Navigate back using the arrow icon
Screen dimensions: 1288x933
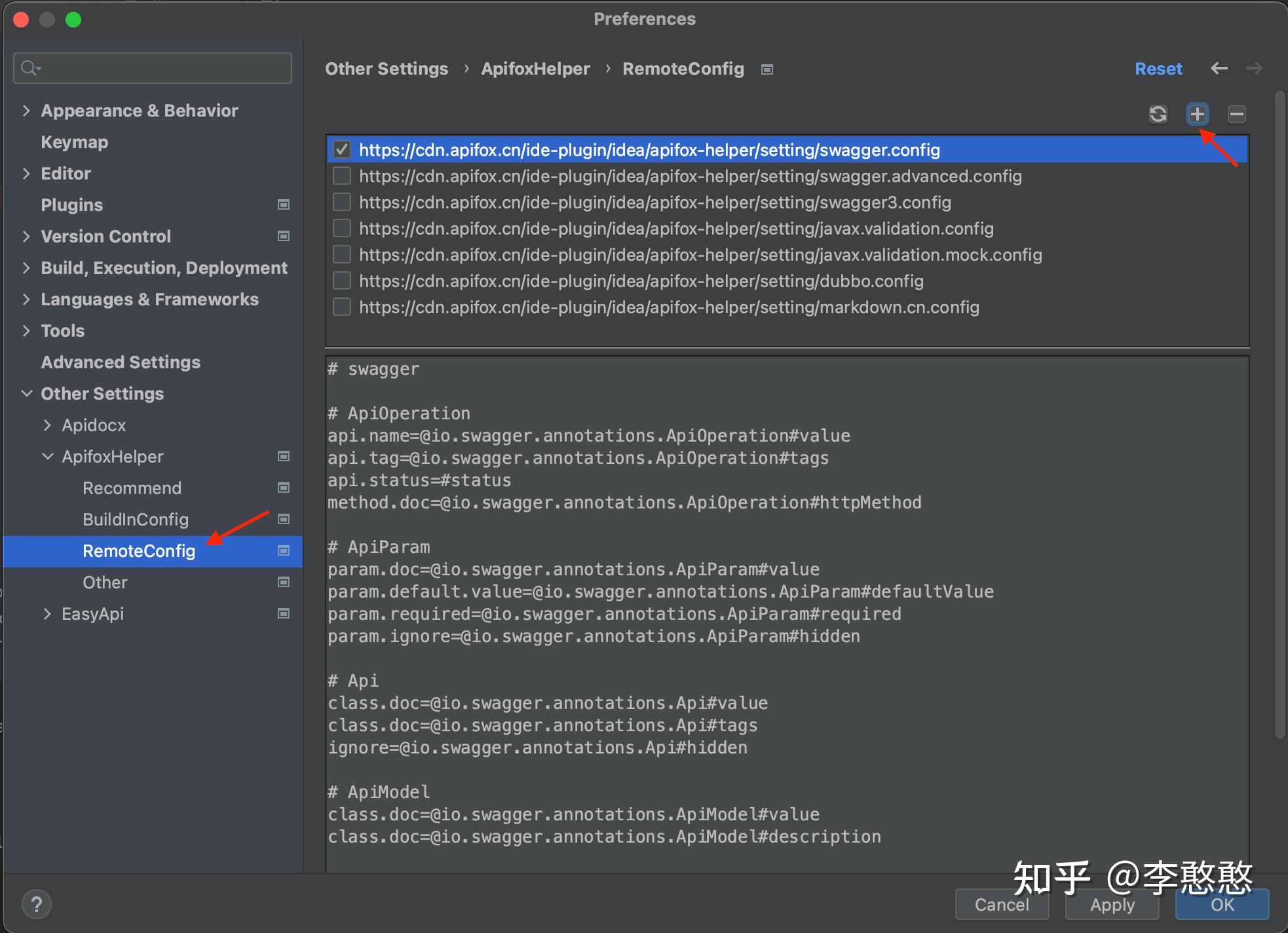1219,68
